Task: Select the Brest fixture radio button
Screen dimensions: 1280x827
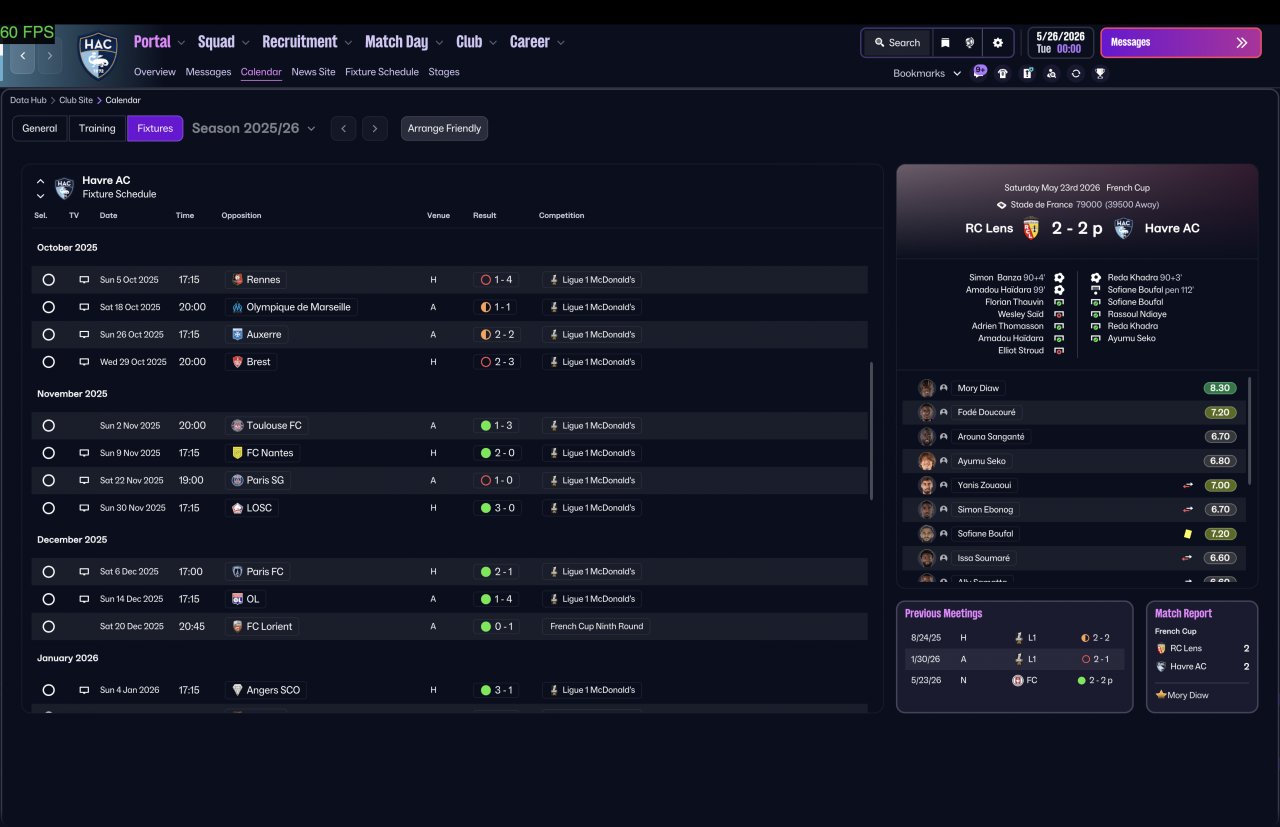Action: click(x=48, y=362)
